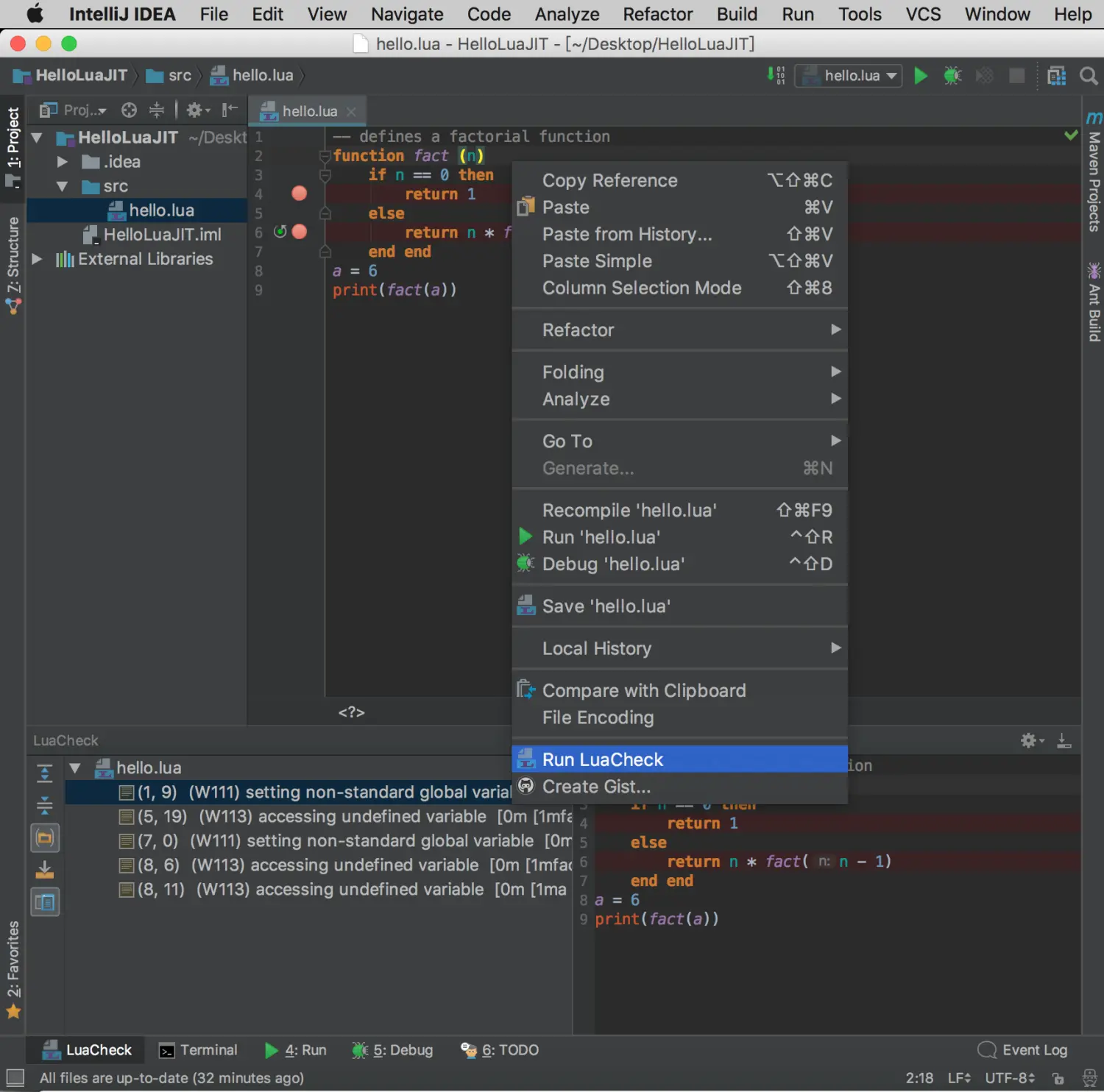Open the Apple menu
Viewport: 1104px width, 1092px height.
35,14
